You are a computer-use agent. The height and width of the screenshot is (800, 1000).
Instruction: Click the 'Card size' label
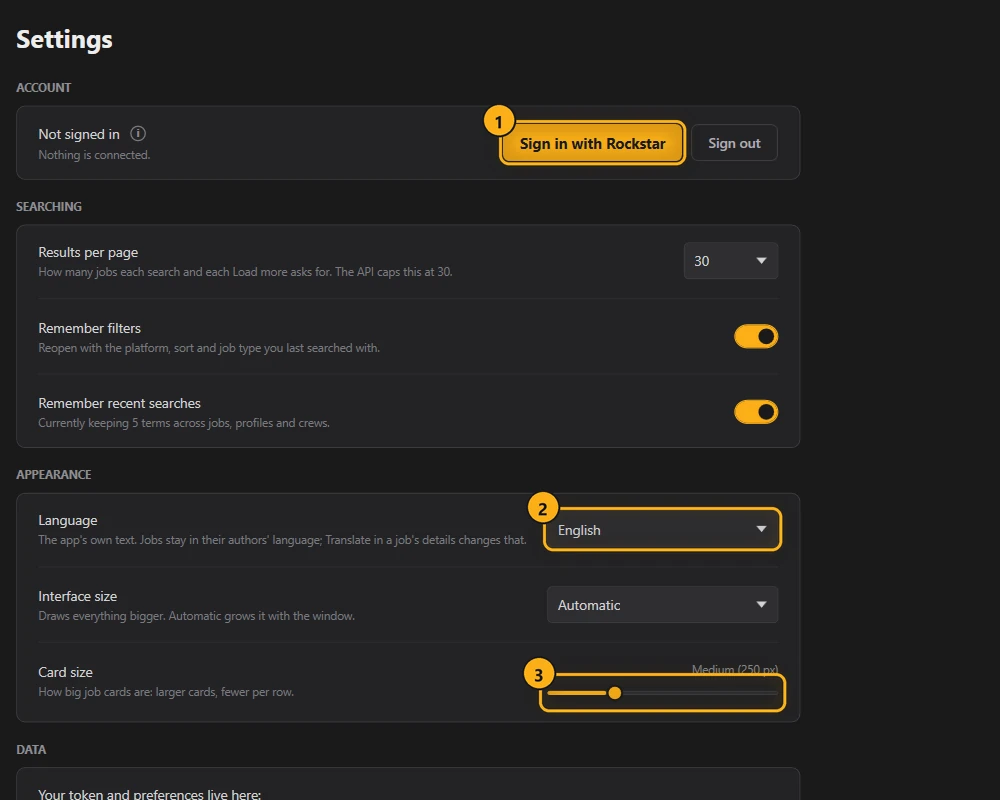point(65,672)
